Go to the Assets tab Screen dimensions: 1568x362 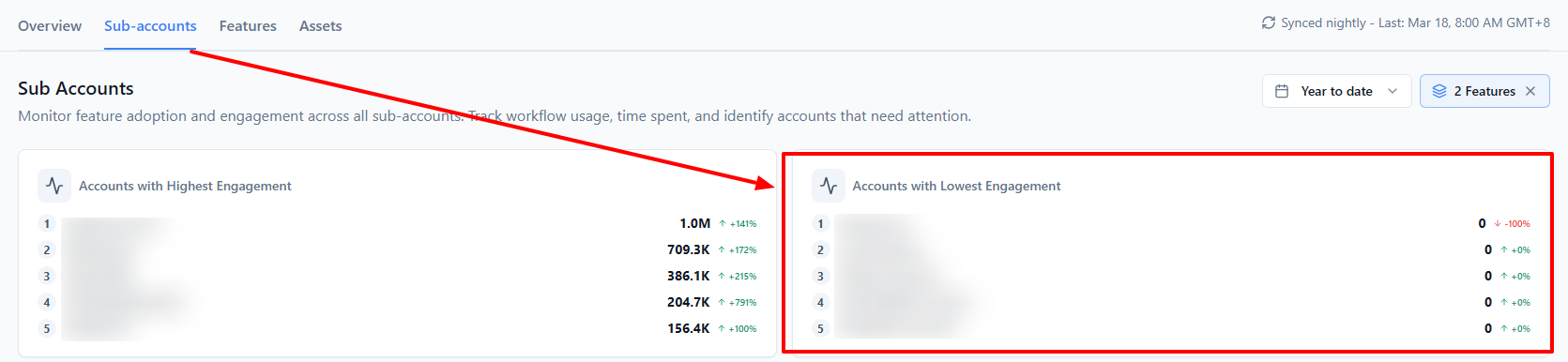tap(320, 26)
